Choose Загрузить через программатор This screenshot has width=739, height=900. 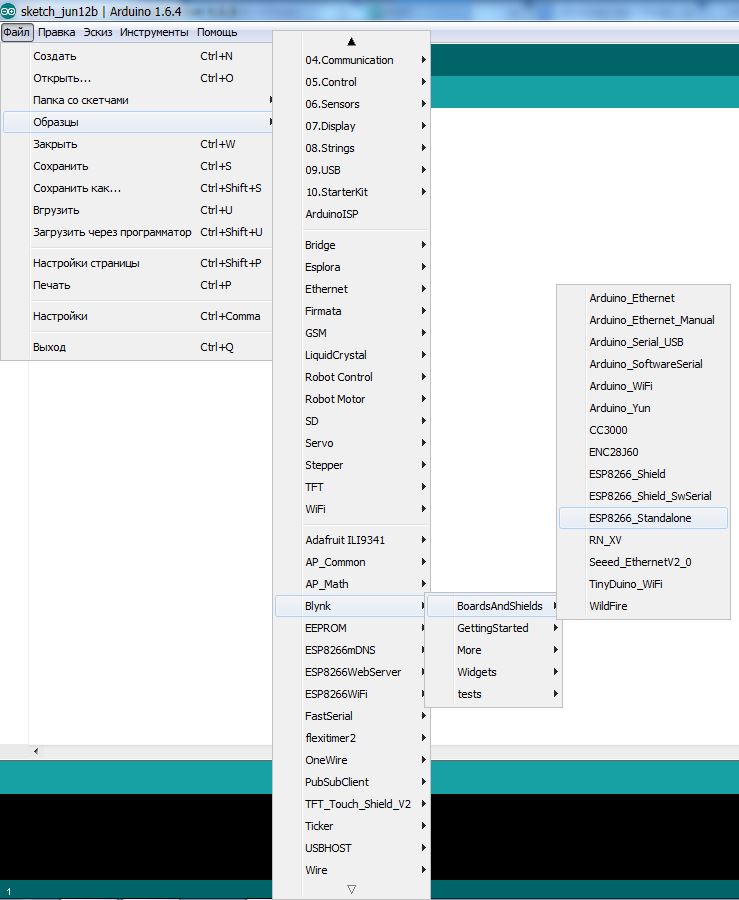coord(137,232)
